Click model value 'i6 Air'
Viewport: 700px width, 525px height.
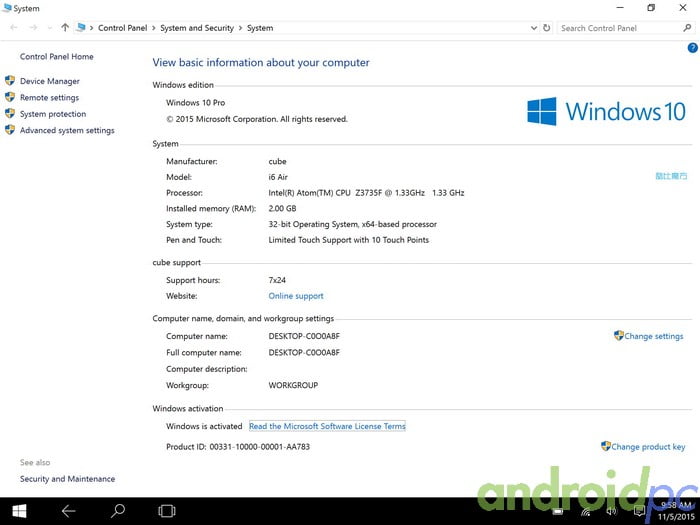click(278, 177)
